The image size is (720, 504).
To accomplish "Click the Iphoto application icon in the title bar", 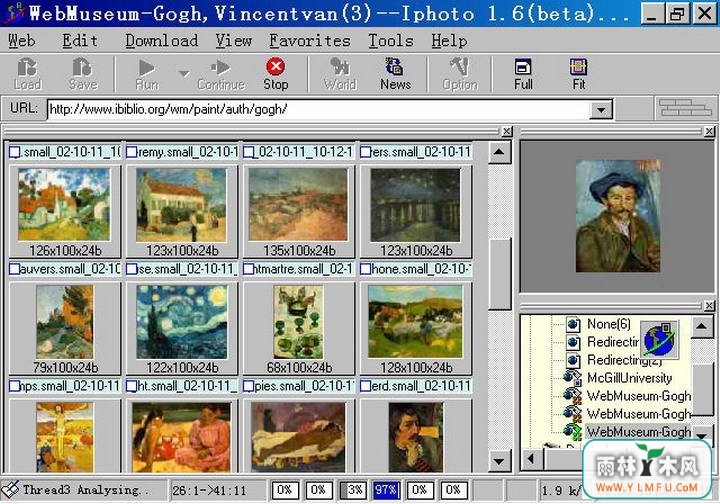I will pos(13,12).
